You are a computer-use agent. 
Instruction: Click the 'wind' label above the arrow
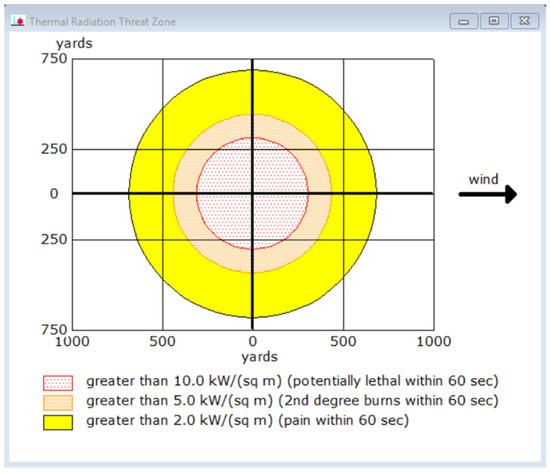coord(483,179)
